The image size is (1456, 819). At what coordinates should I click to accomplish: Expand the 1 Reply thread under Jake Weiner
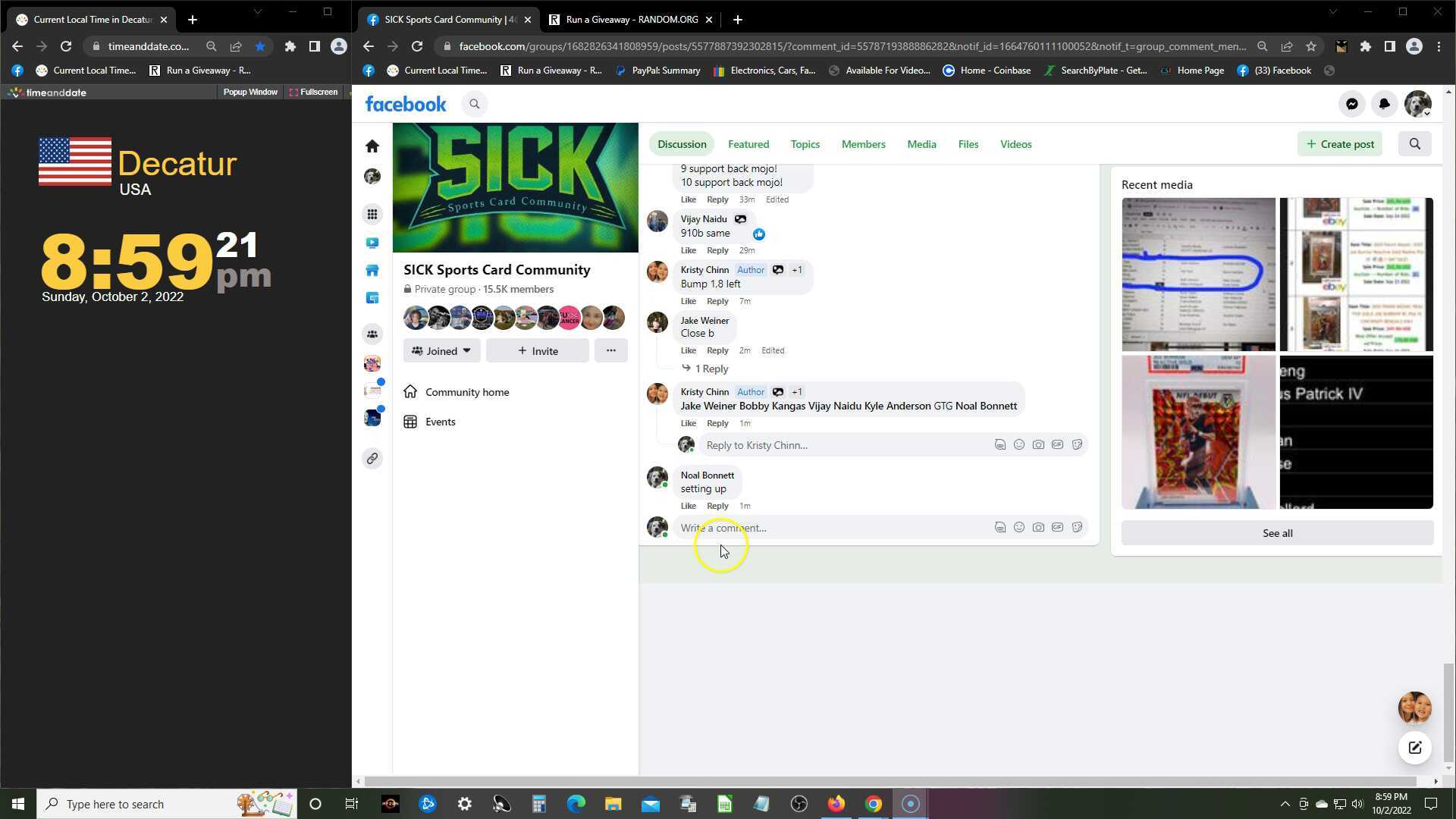coord(711,369)
